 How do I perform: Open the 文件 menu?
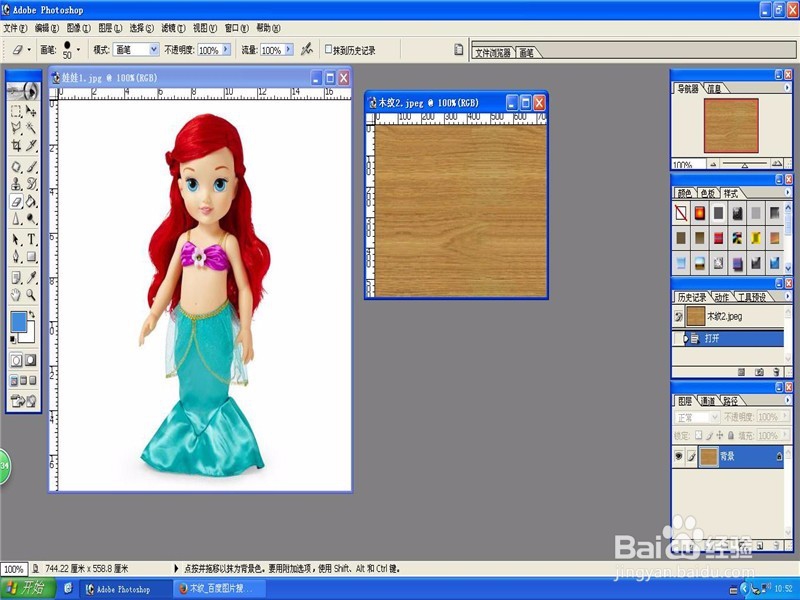tap(15, 28)
